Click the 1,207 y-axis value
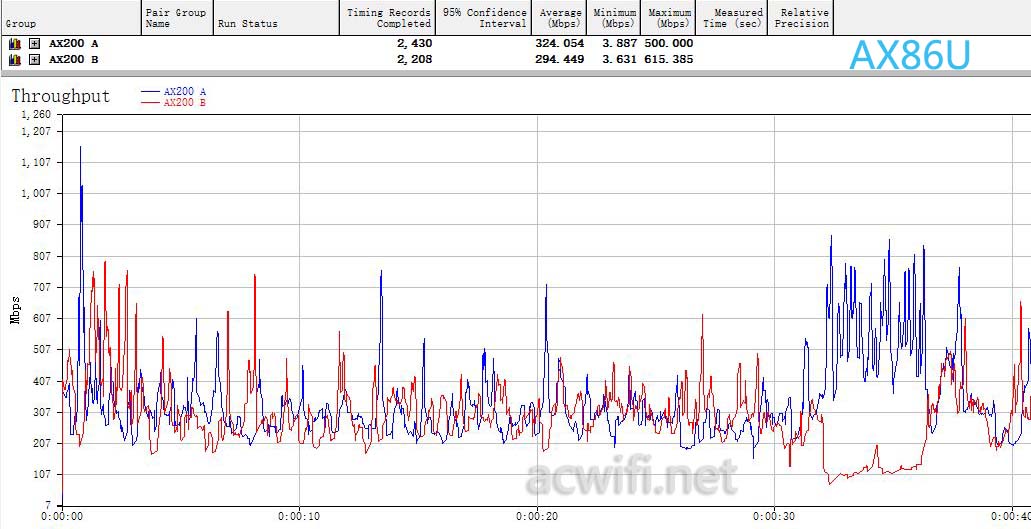This screenshot has width=1031, height=529. pyautogui.click(x=36, y=131)
